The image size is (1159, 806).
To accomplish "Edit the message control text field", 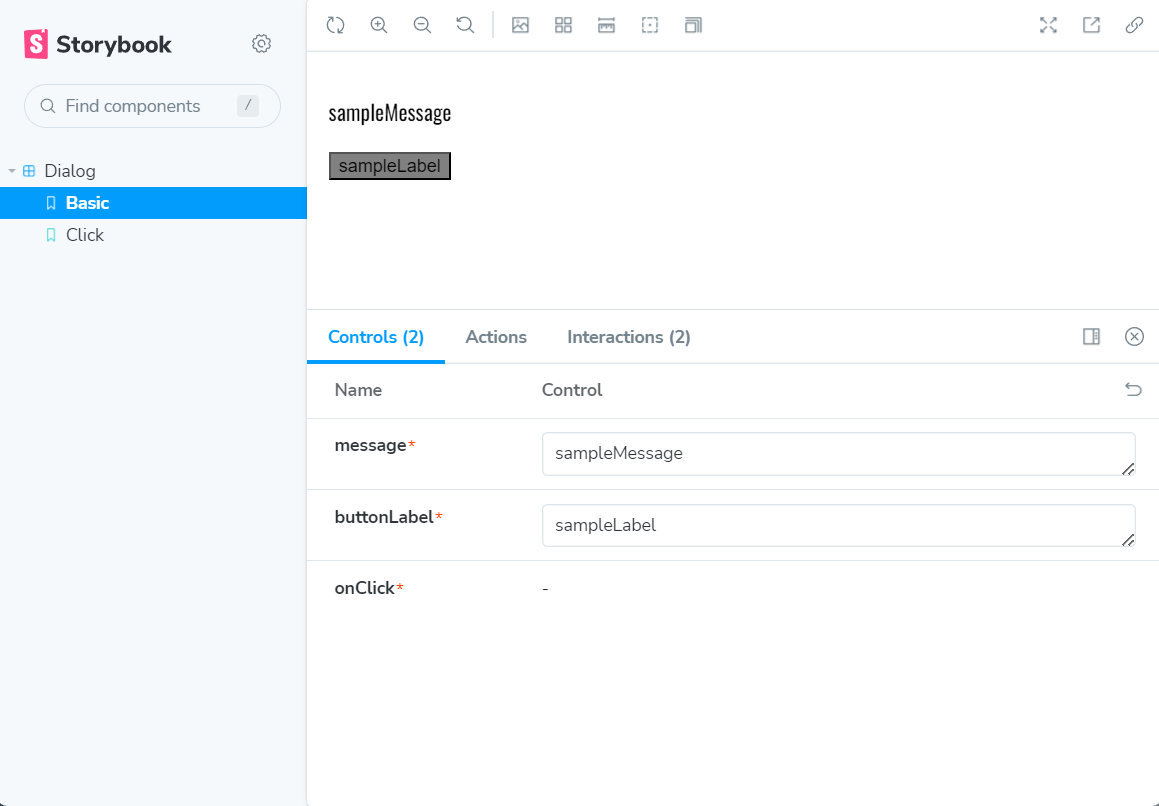I will (838, 453).
